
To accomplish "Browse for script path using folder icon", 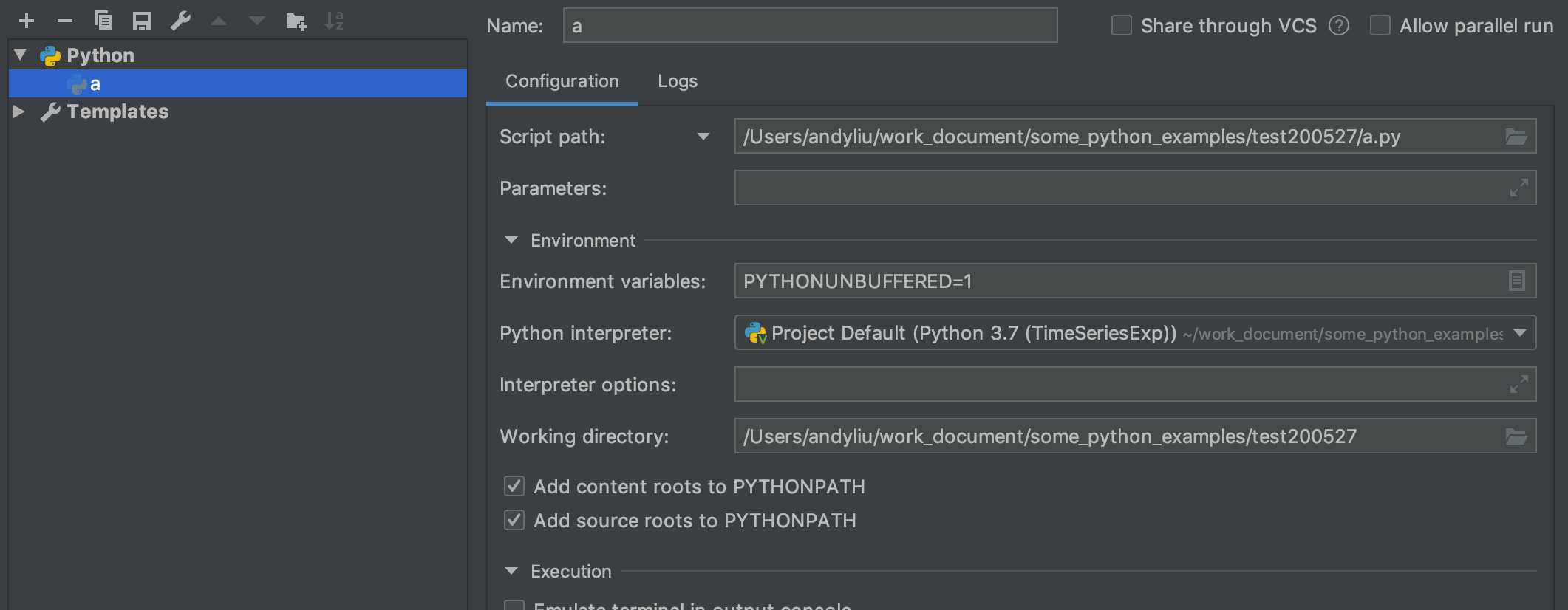I will pos(1516,137).
